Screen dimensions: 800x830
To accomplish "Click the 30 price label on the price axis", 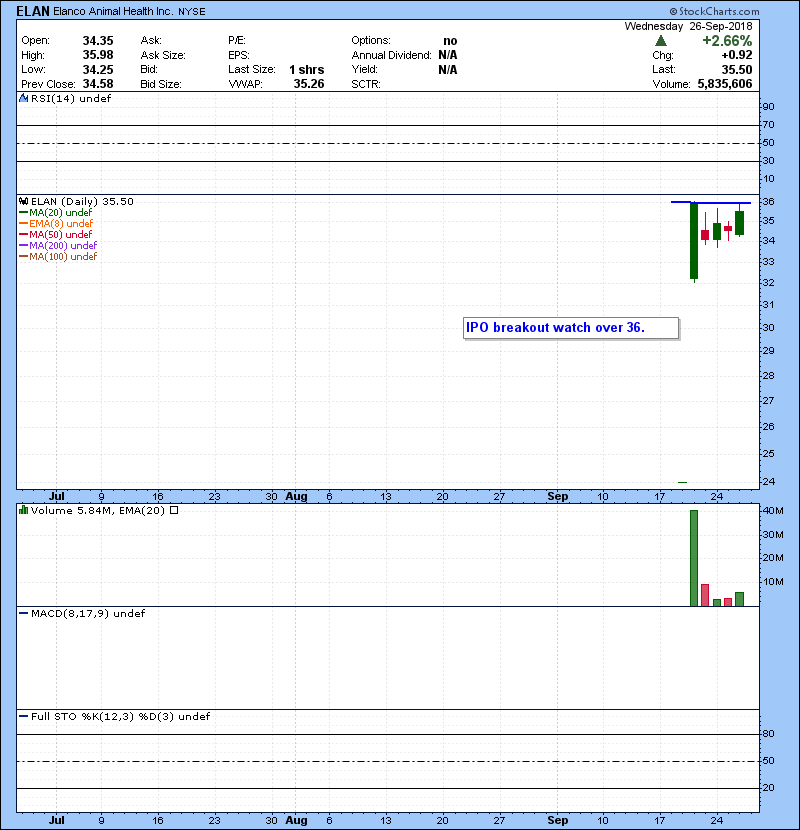I will pos(768,327).
